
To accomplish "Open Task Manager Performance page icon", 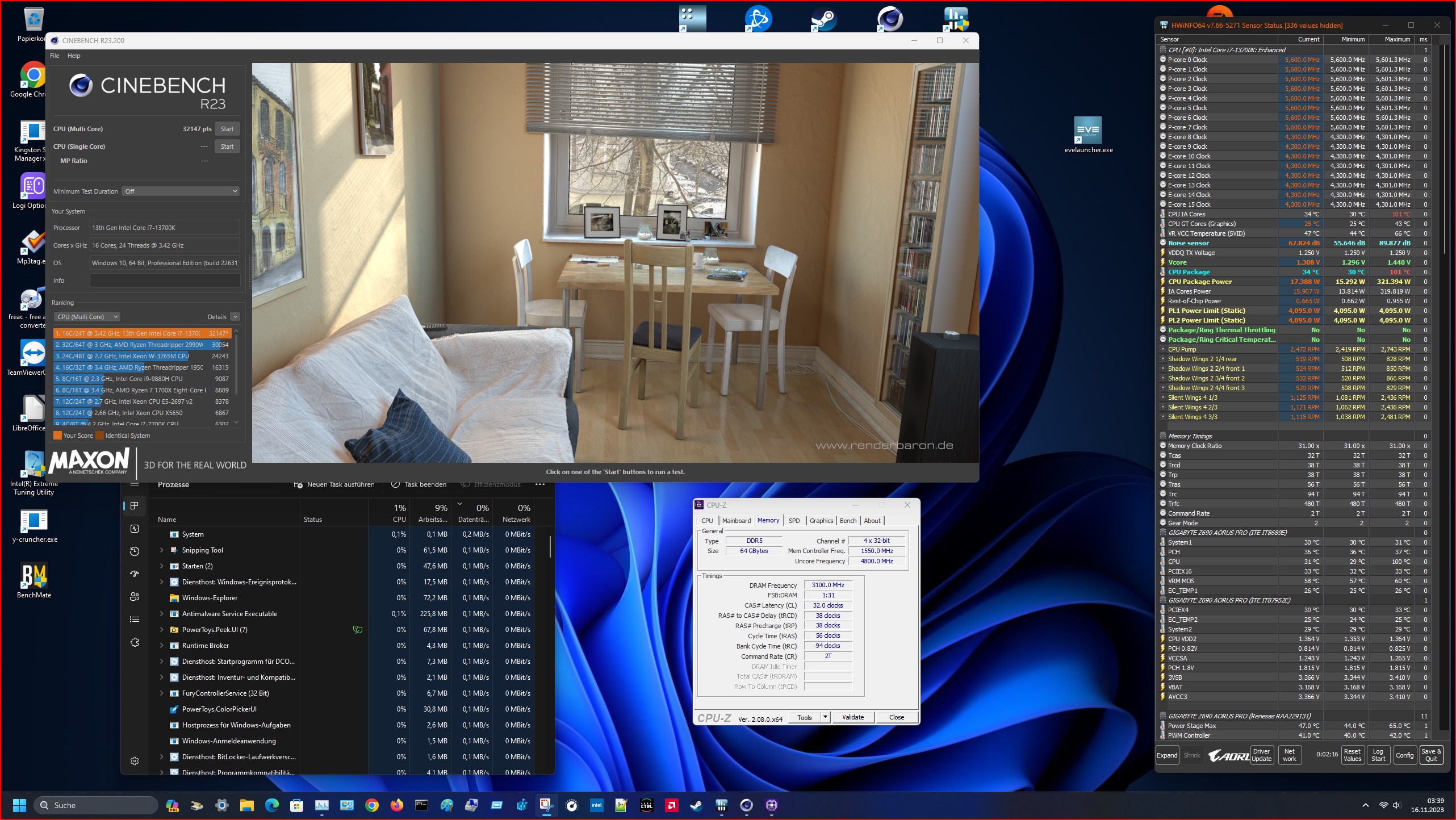I will tap(135, 528).
